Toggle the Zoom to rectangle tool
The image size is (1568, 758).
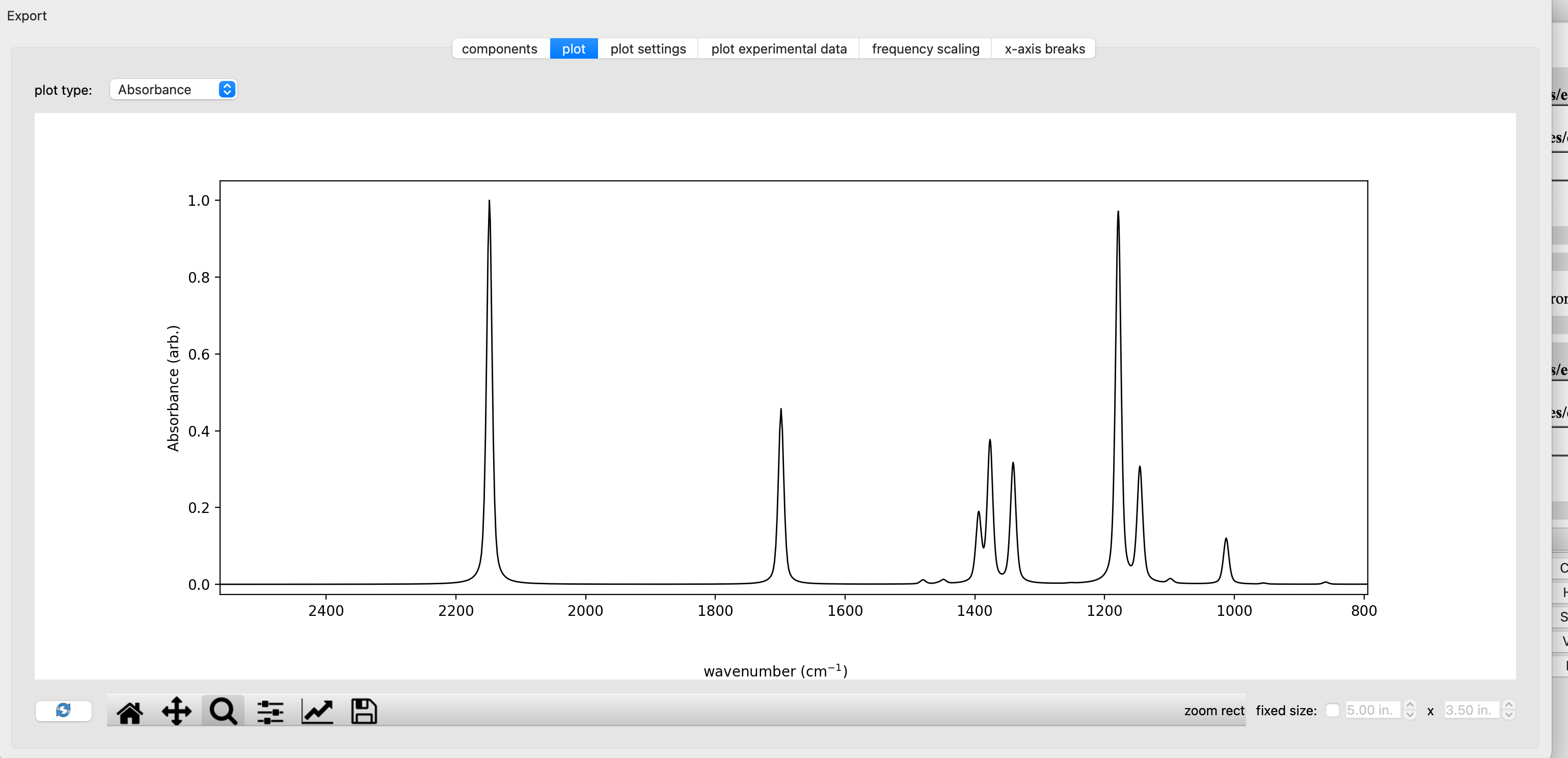(224, 711)
